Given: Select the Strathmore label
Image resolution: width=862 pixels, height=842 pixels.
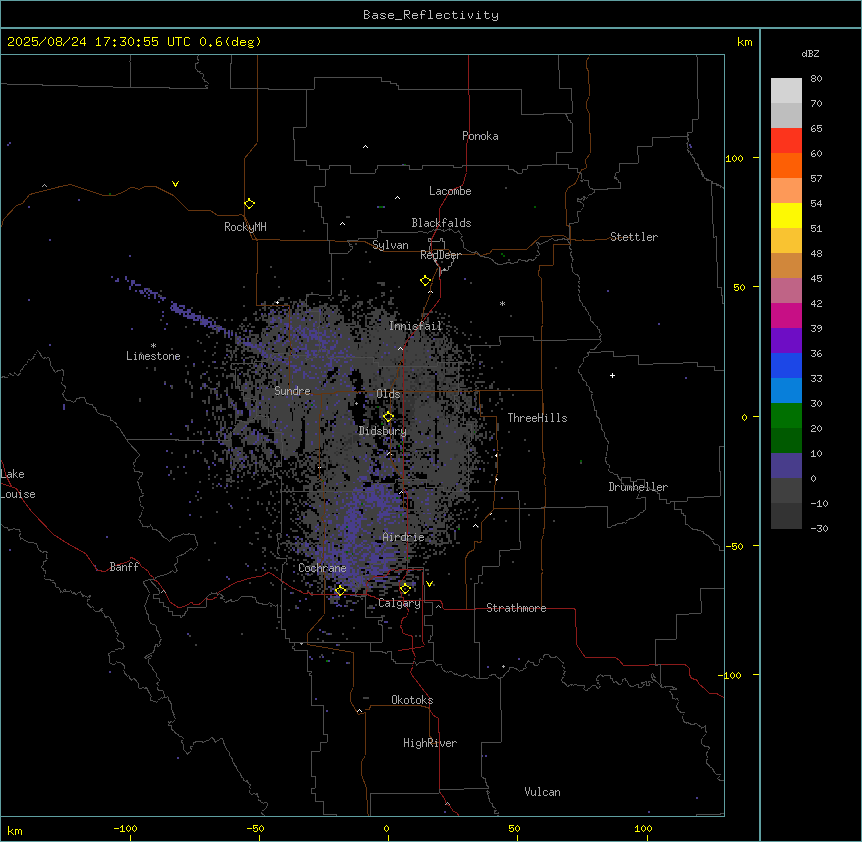Looking at the screenshot, I should [x=516, y=608].
